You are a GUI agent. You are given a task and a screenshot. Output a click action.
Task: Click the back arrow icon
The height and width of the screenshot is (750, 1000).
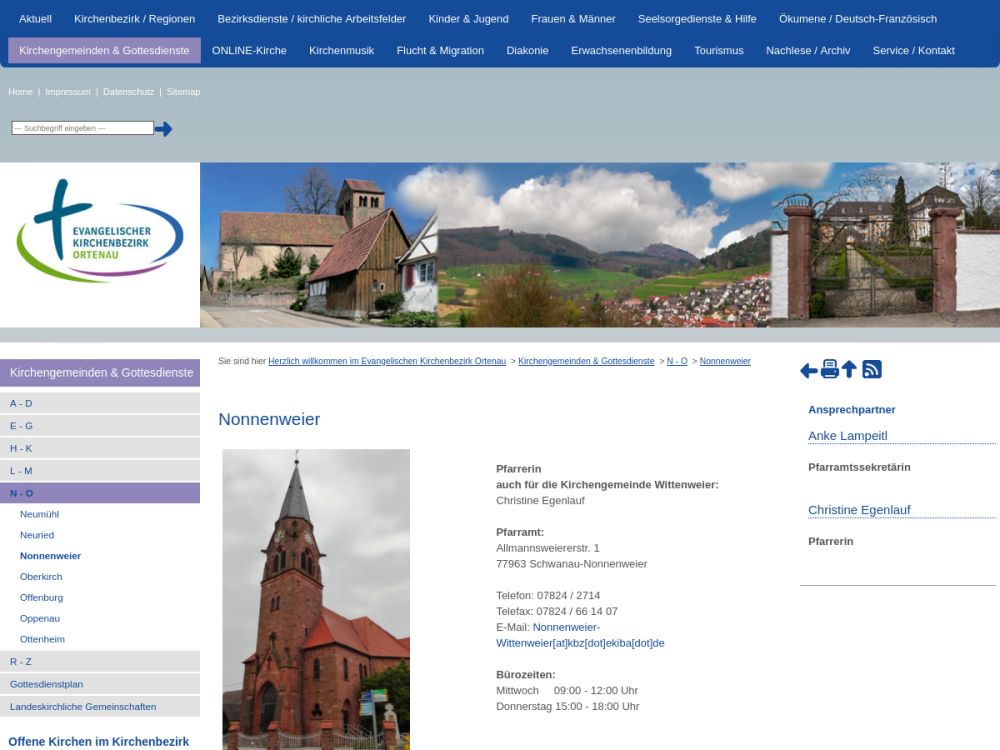pos(809,371)
